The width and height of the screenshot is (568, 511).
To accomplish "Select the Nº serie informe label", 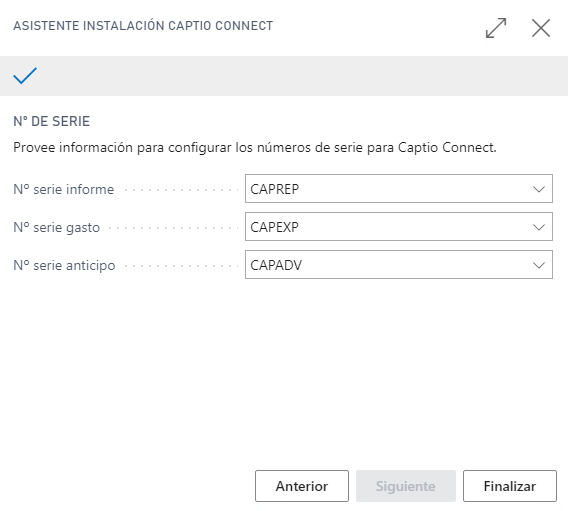I will (x=64, y=189).
